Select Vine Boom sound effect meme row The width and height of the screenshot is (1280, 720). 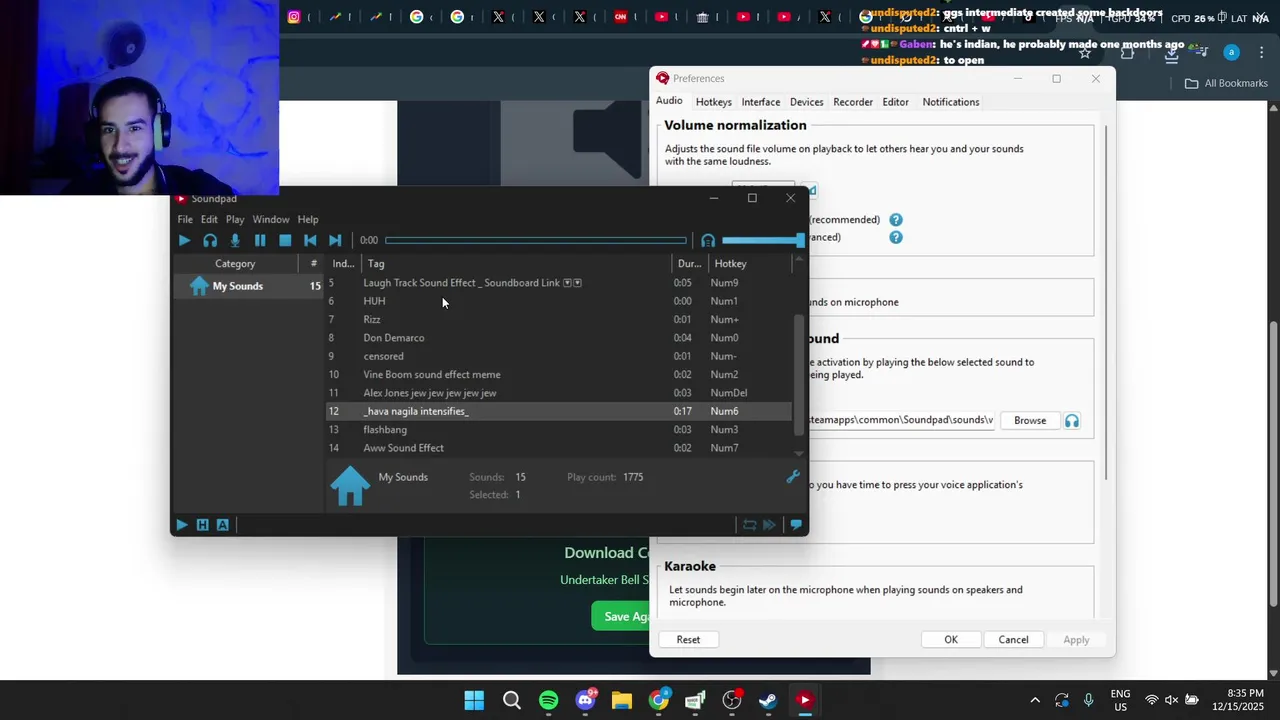coord(558,374)
